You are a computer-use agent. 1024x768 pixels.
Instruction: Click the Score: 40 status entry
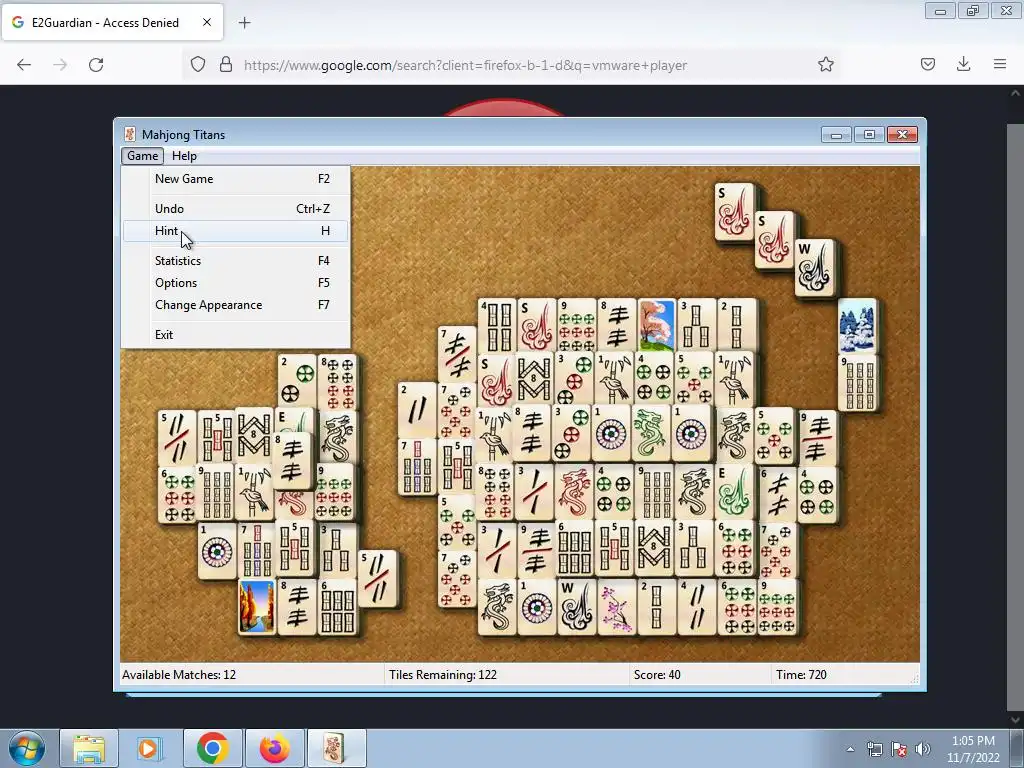pyautogui.click(x=657, y=675)
